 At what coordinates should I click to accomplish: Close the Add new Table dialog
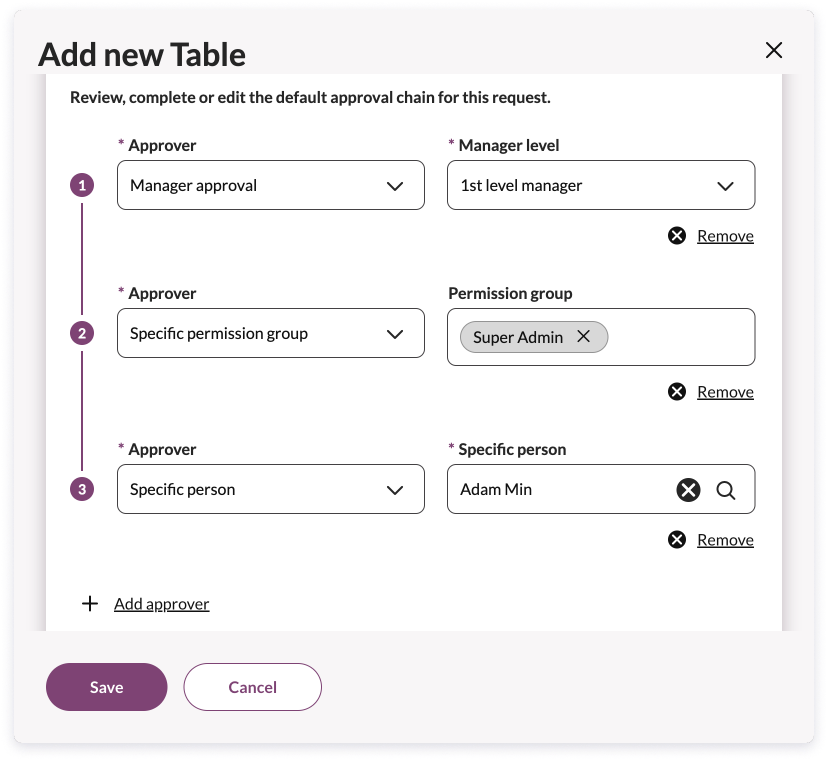pyautogui.click(x=774, y=51)
